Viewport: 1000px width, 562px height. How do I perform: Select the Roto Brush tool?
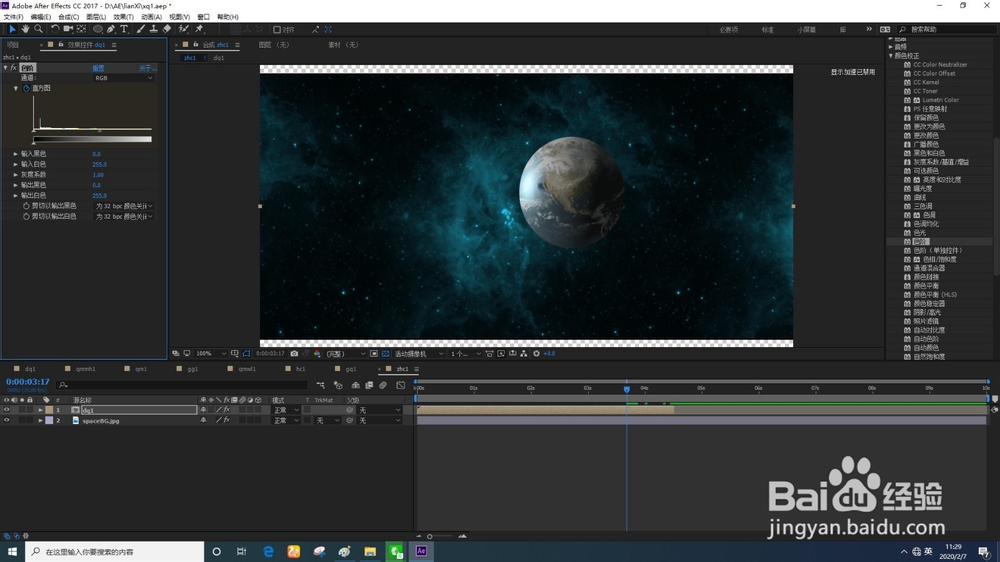click(184, 29)
